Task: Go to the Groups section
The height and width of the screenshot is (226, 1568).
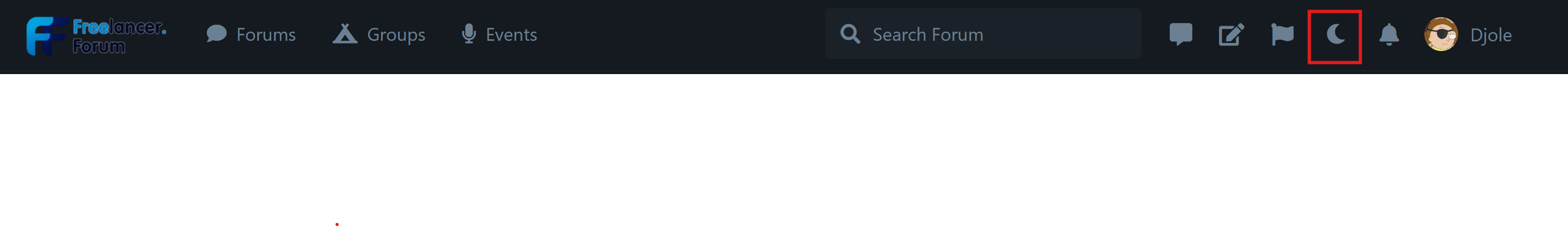Action: point(395,35)
